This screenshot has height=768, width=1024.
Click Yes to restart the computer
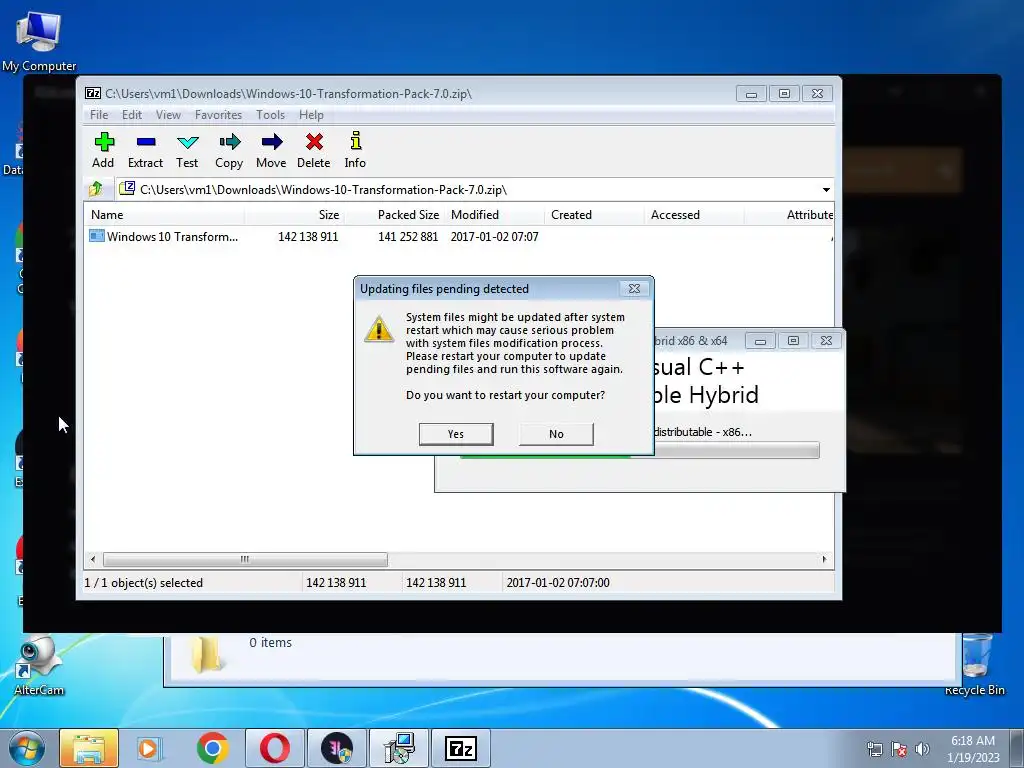point(456,434)
